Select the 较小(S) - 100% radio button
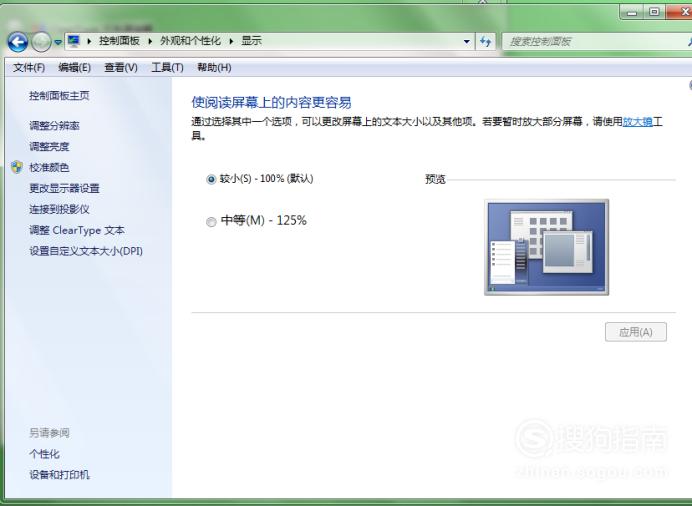Image resolution: width=692 pixels, height=506 pixels. (x=211, y=179)
